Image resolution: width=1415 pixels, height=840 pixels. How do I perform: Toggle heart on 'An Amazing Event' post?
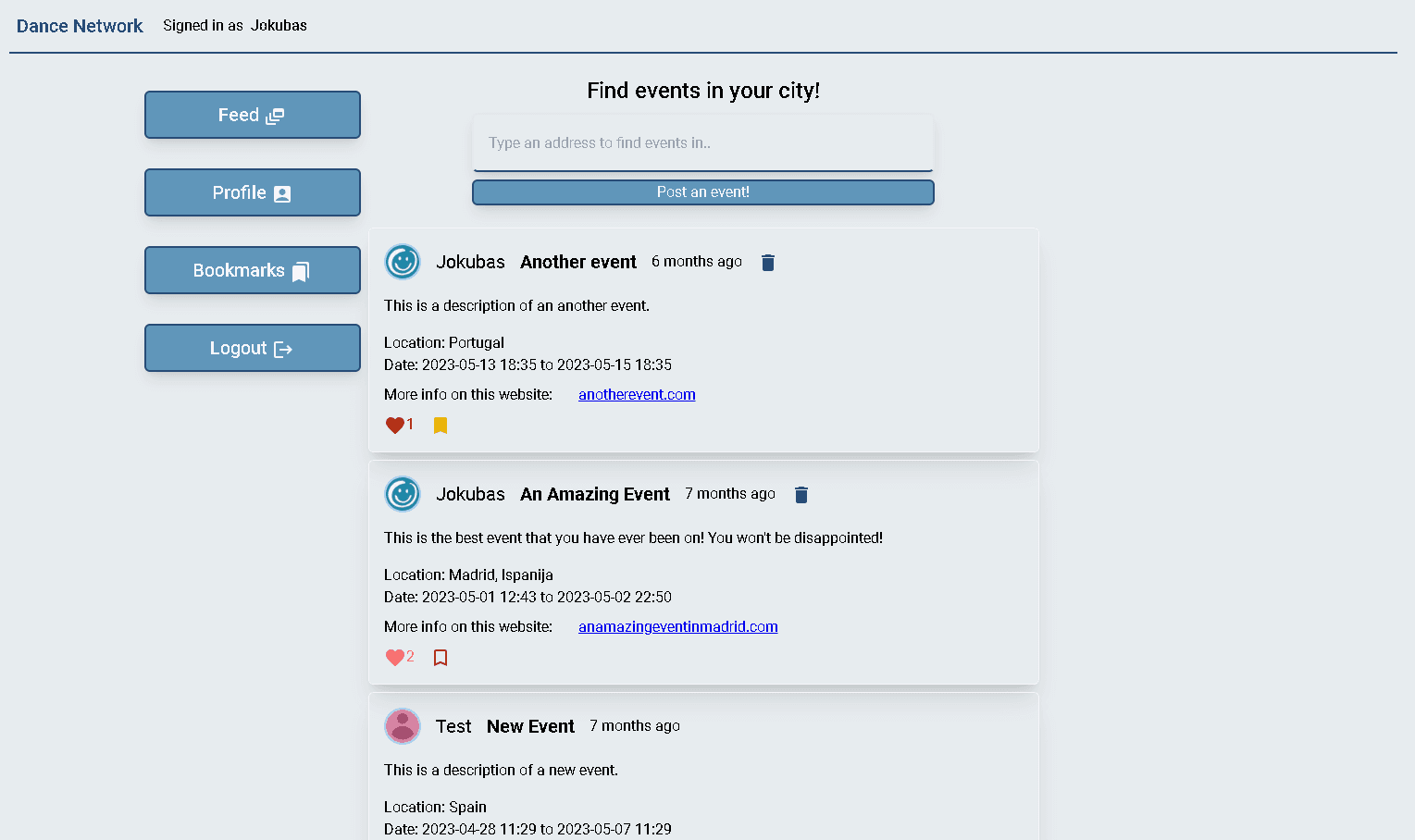(x=395, y=658)
